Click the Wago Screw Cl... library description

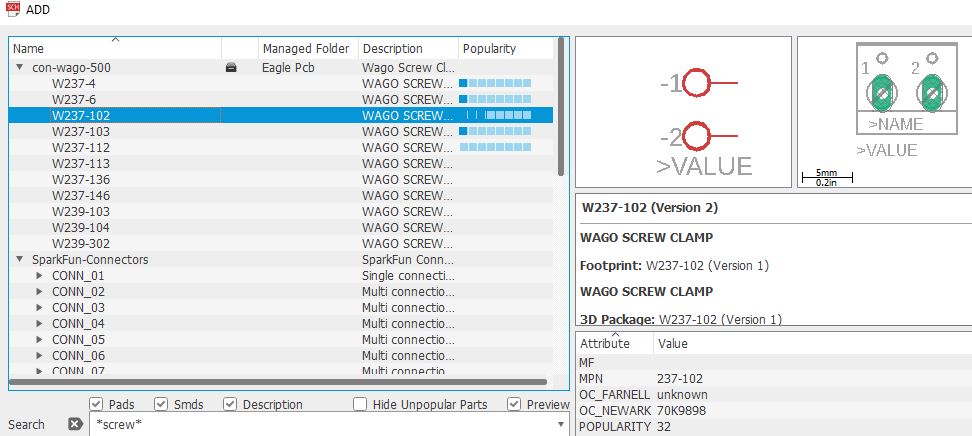(x=409, y=68)
